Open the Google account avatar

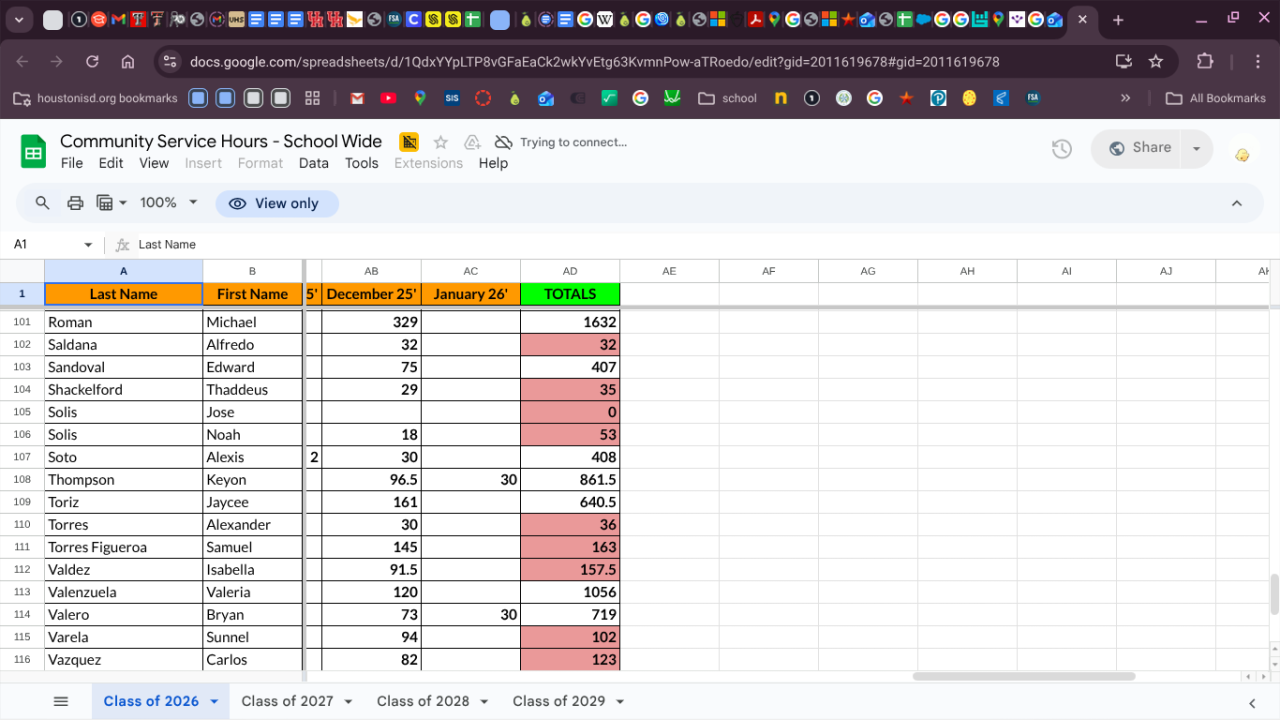click(1242, 154)
